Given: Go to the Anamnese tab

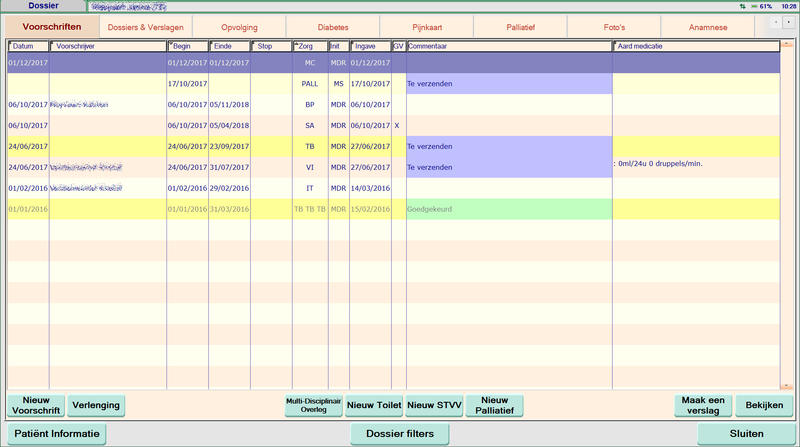Looking at the screenshot, I should pyautogui.click(x=708, y=27).
